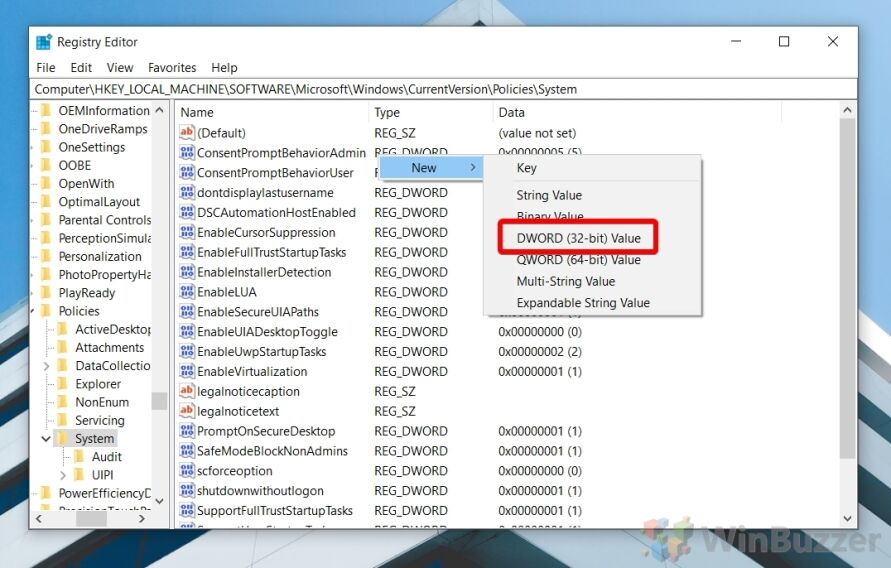Image resolution: width=891 pixels, height=568 pixels.
Task: Select the Servicing key in the tree
Action: point(99,420)
